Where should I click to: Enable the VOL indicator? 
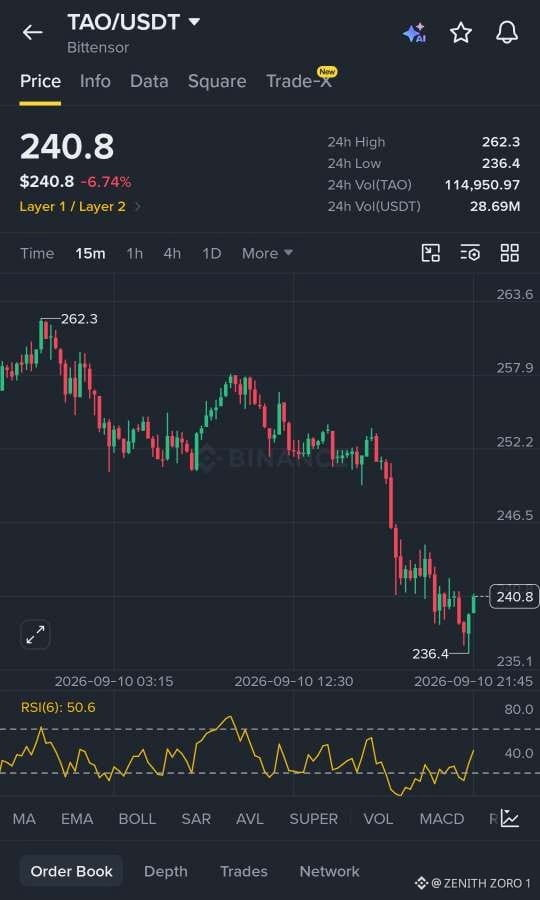pyautogui.click(x=378, y=819)
